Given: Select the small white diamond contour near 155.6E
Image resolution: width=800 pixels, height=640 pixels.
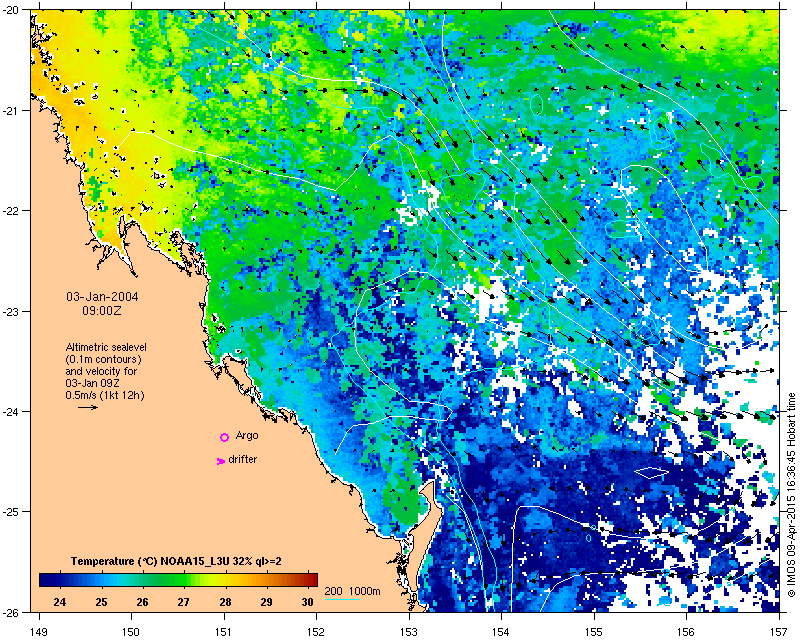Looking at the screenshot, I should pos(652,473).
